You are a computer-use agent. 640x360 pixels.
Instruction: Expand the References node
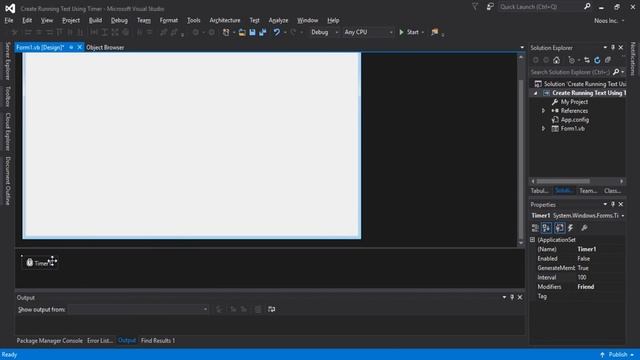[543, 111]
